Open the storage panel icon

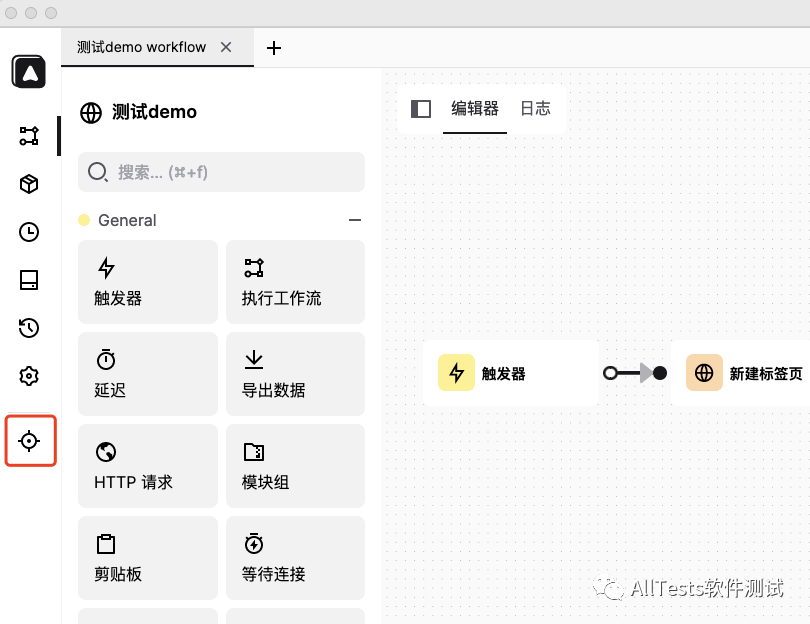[29, 280]
